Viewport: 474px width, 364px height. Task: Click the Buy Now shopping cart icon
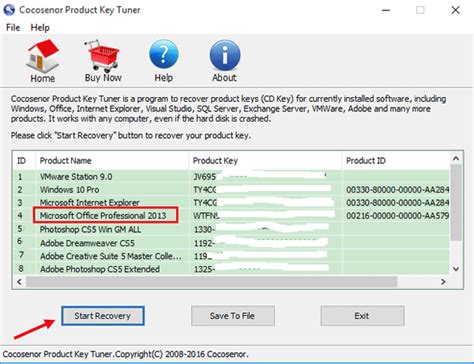point(103,61)
